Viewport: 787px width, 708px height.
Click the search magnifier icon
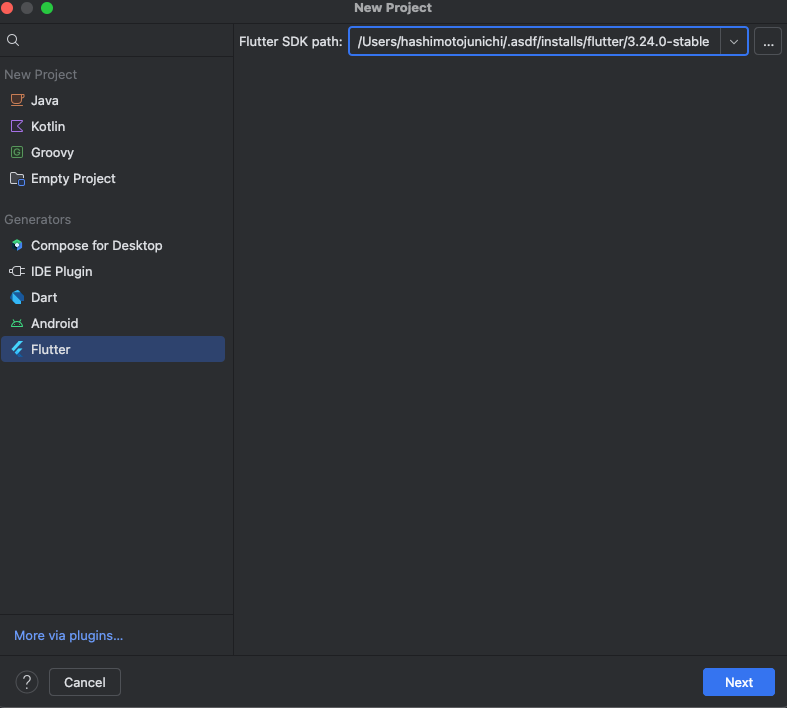(13, 40)
